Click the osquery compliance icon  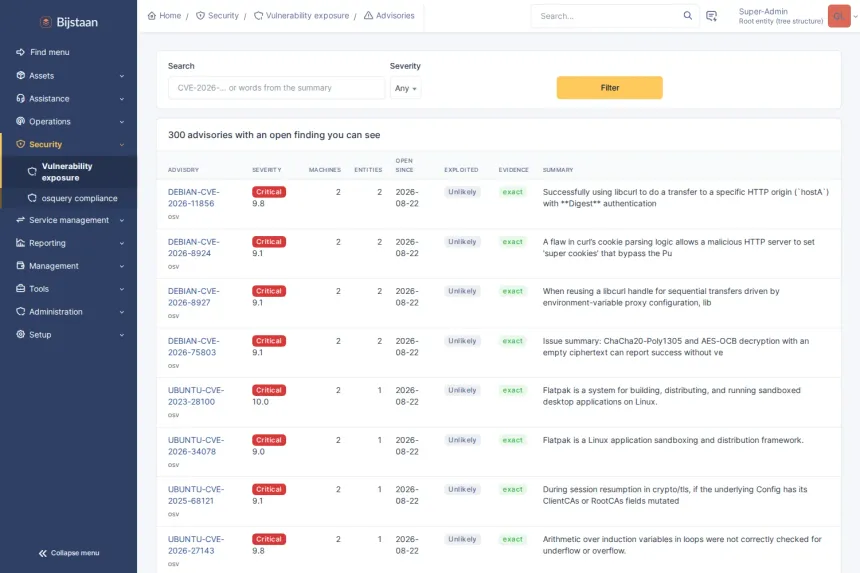pos(32,198)
